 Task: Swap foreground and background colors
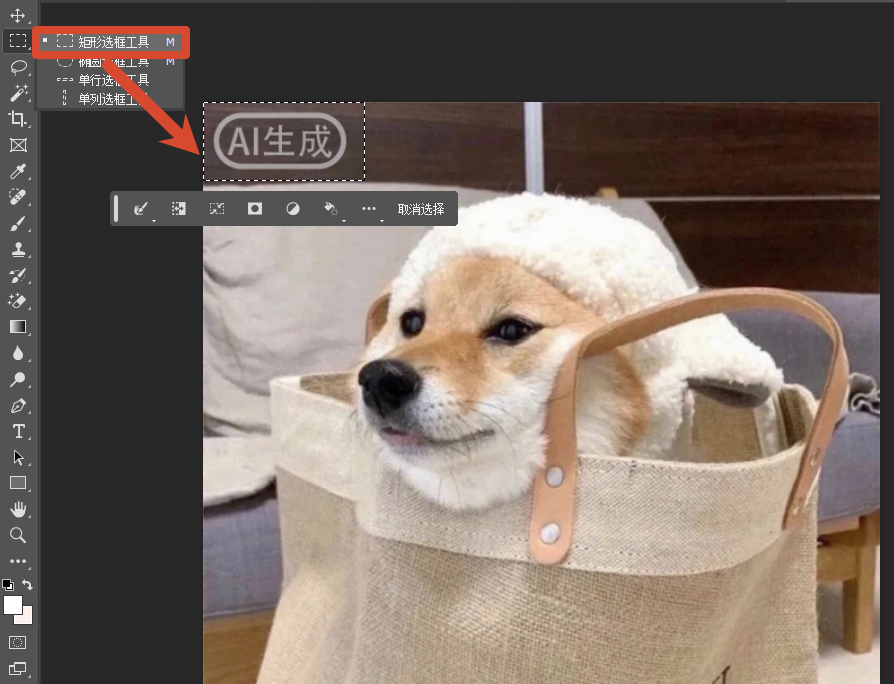coord(27,584)
